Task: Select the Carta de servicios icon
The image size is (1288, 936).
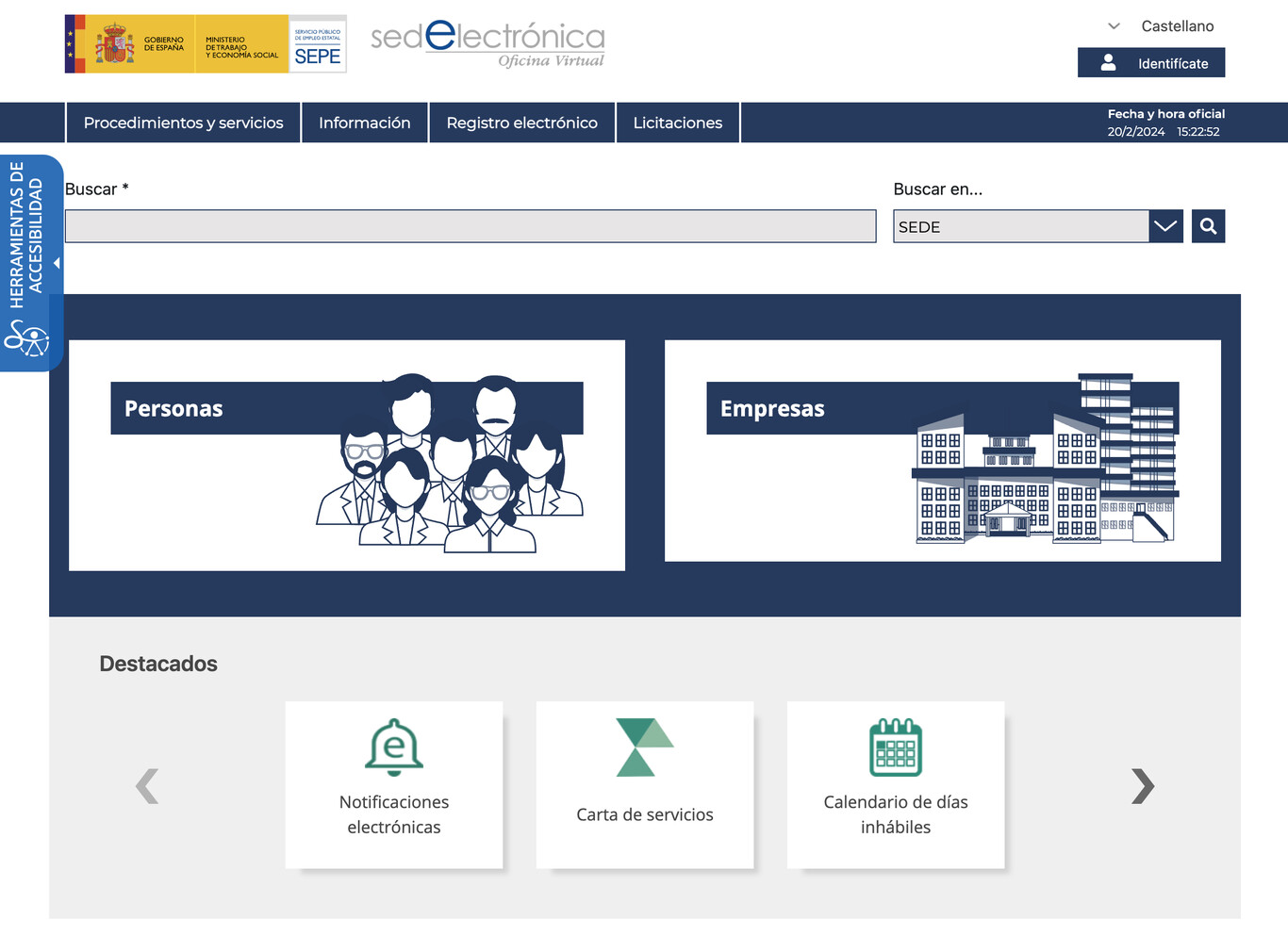Action: point(644,747)
